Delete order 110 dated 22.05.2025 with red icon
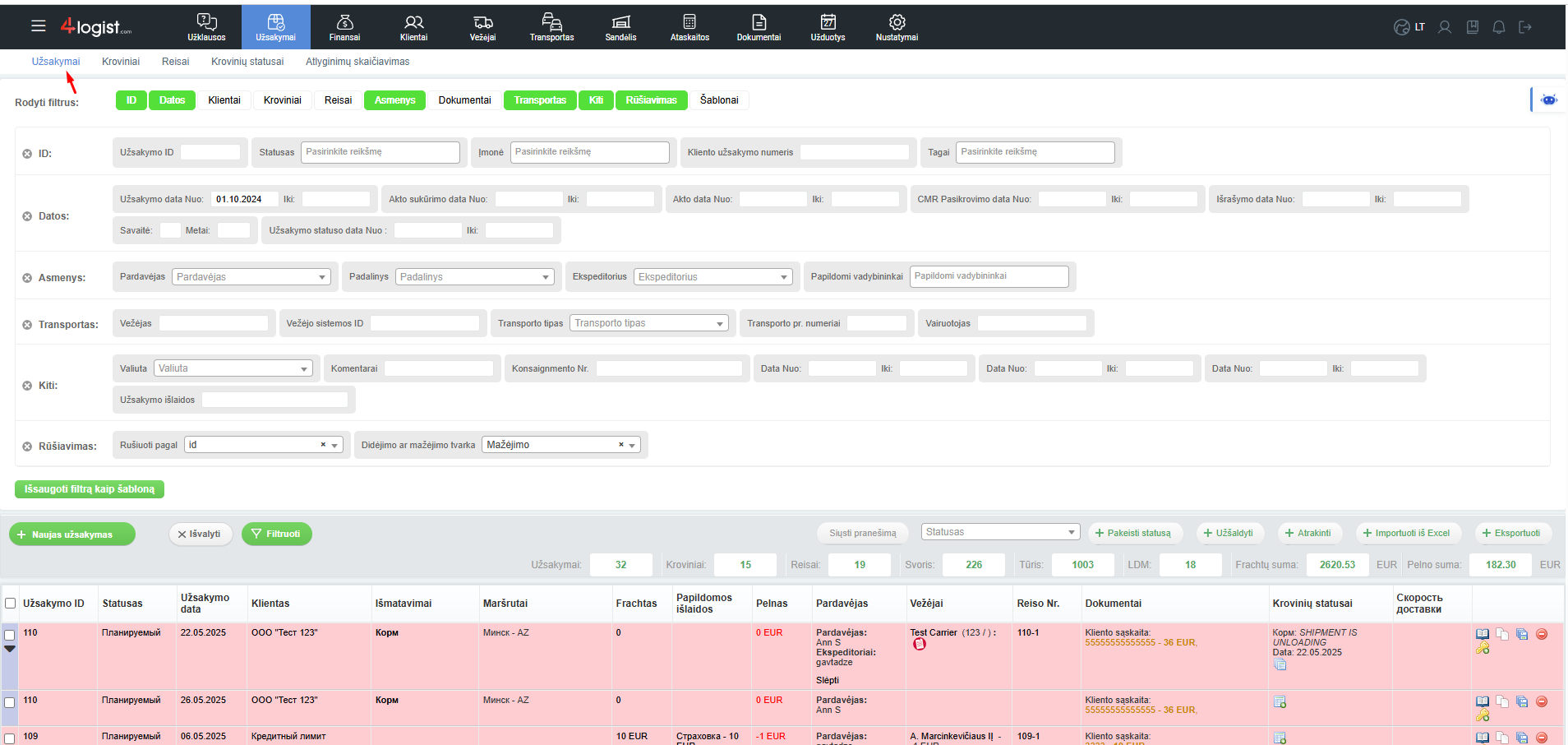 pos(1542,634)
